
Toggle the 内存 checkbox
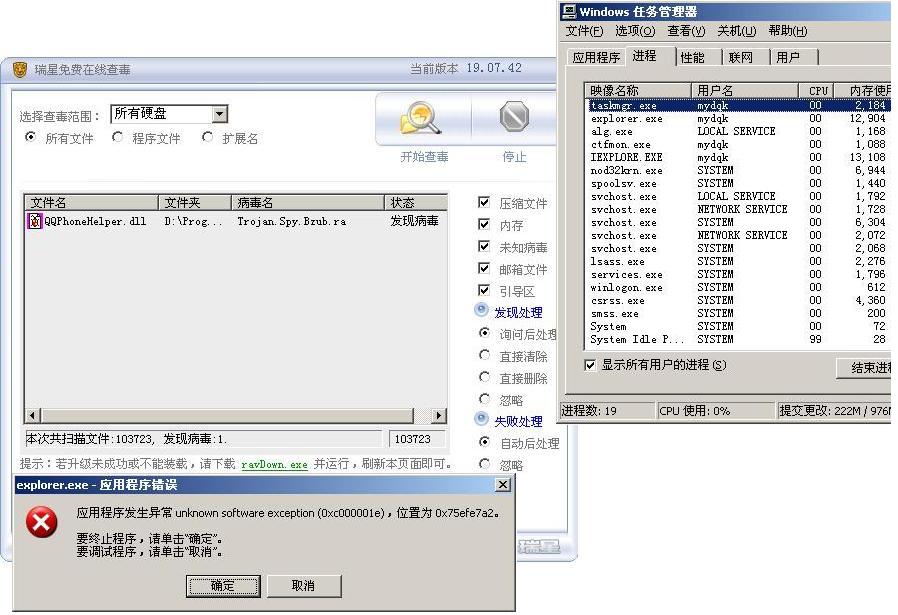pos(484,224)
